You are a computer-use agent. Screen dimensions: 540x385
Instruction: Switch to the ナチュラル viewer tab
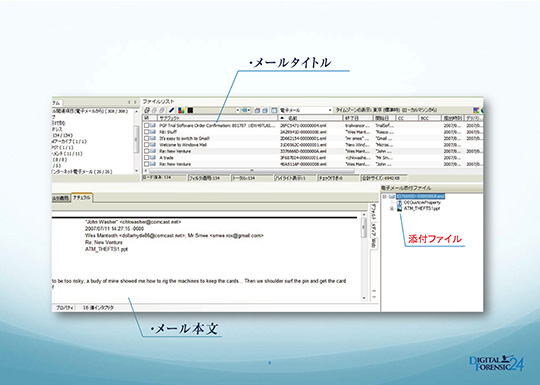tap(82, 198)
